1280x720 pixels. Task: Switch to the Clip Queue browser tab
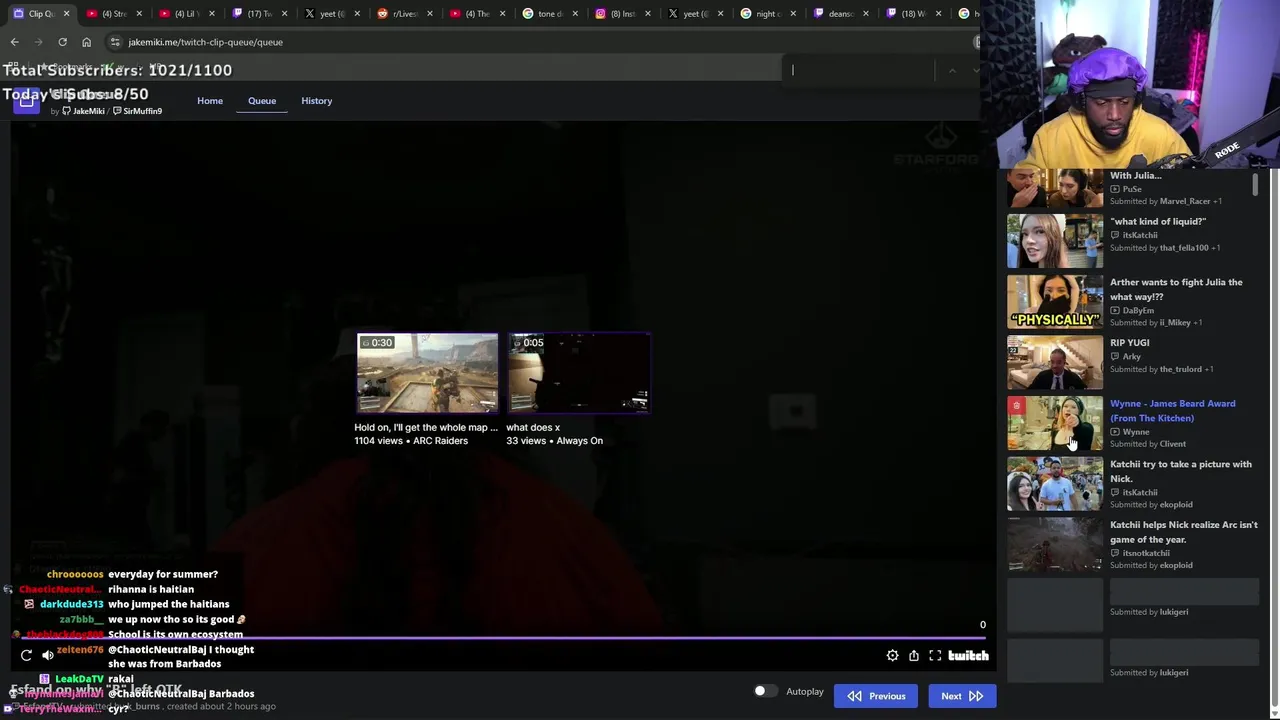point(41,13)
